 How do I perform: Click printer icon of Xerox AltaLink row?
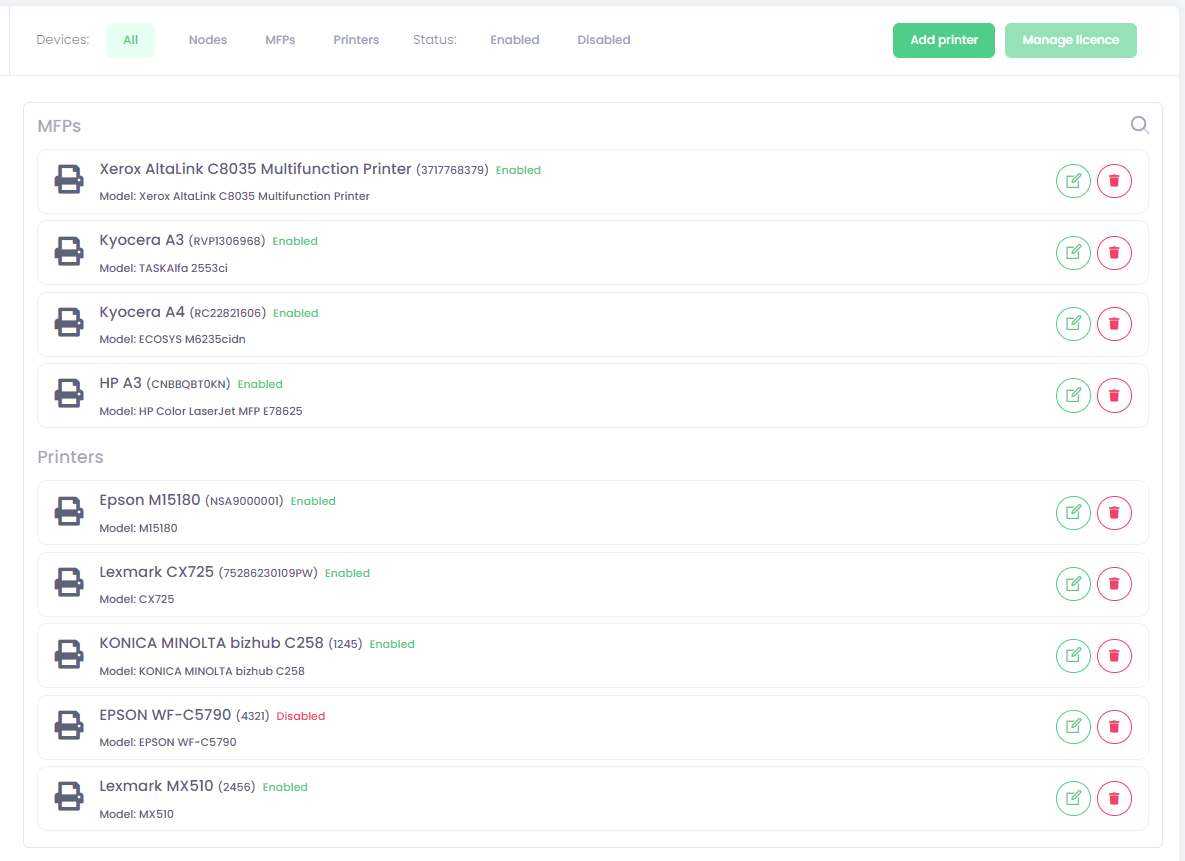[69, 180]
